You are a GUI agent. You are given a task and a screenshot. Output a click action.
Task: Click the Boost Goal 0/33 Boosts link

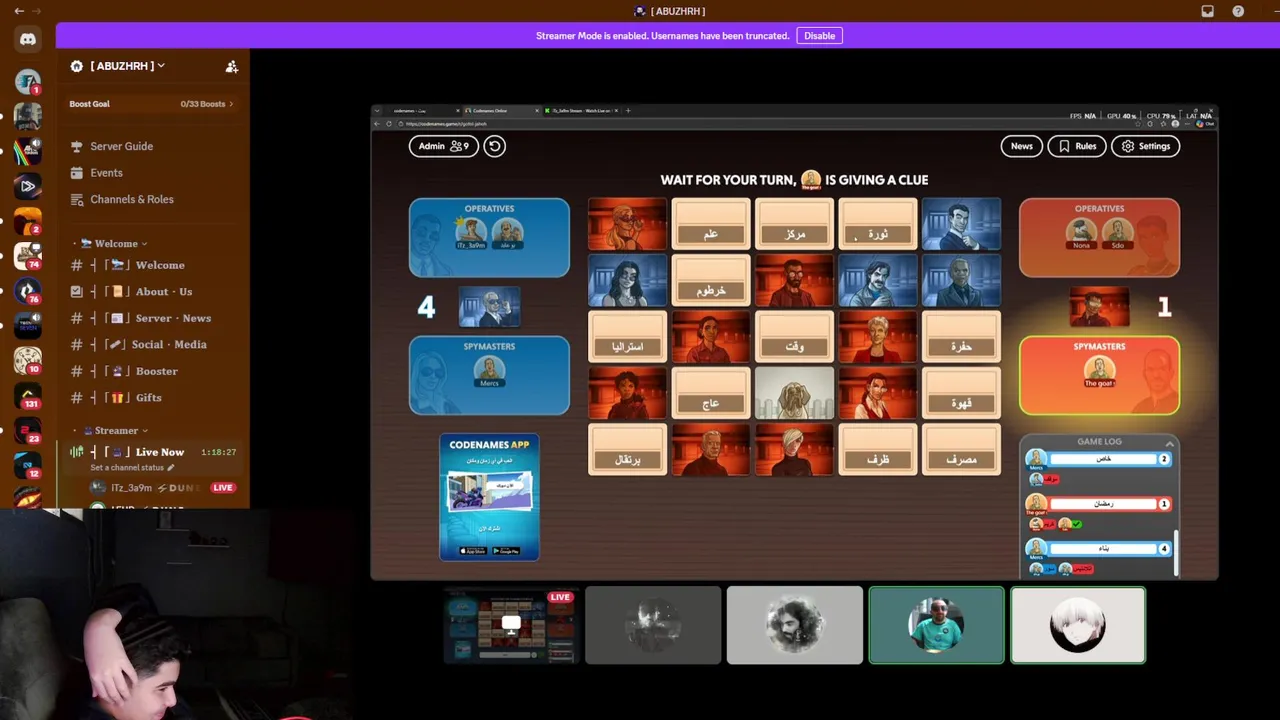[x=151, y=104]
